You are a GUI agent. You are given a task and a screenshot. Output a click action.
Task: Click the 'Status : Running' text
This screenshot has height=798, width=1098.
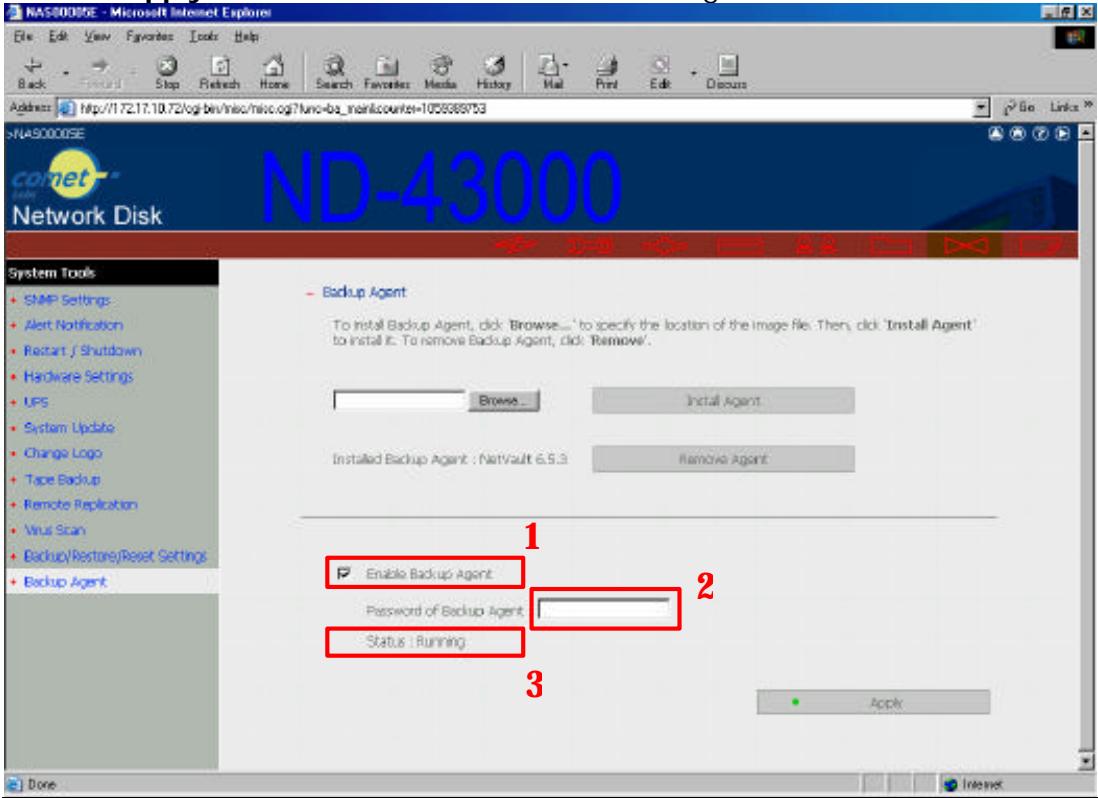pyautogui.click(x=415, y=641)
